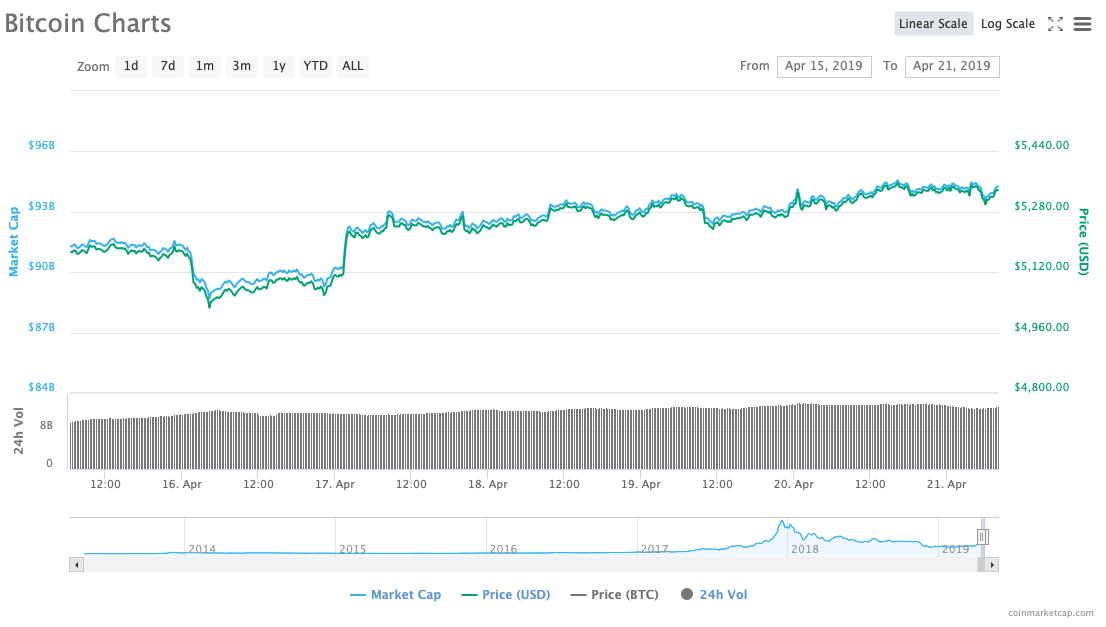Screen dimensions: 1106x627
Task: Set zoom range to 1y
Action: (279, 66)
